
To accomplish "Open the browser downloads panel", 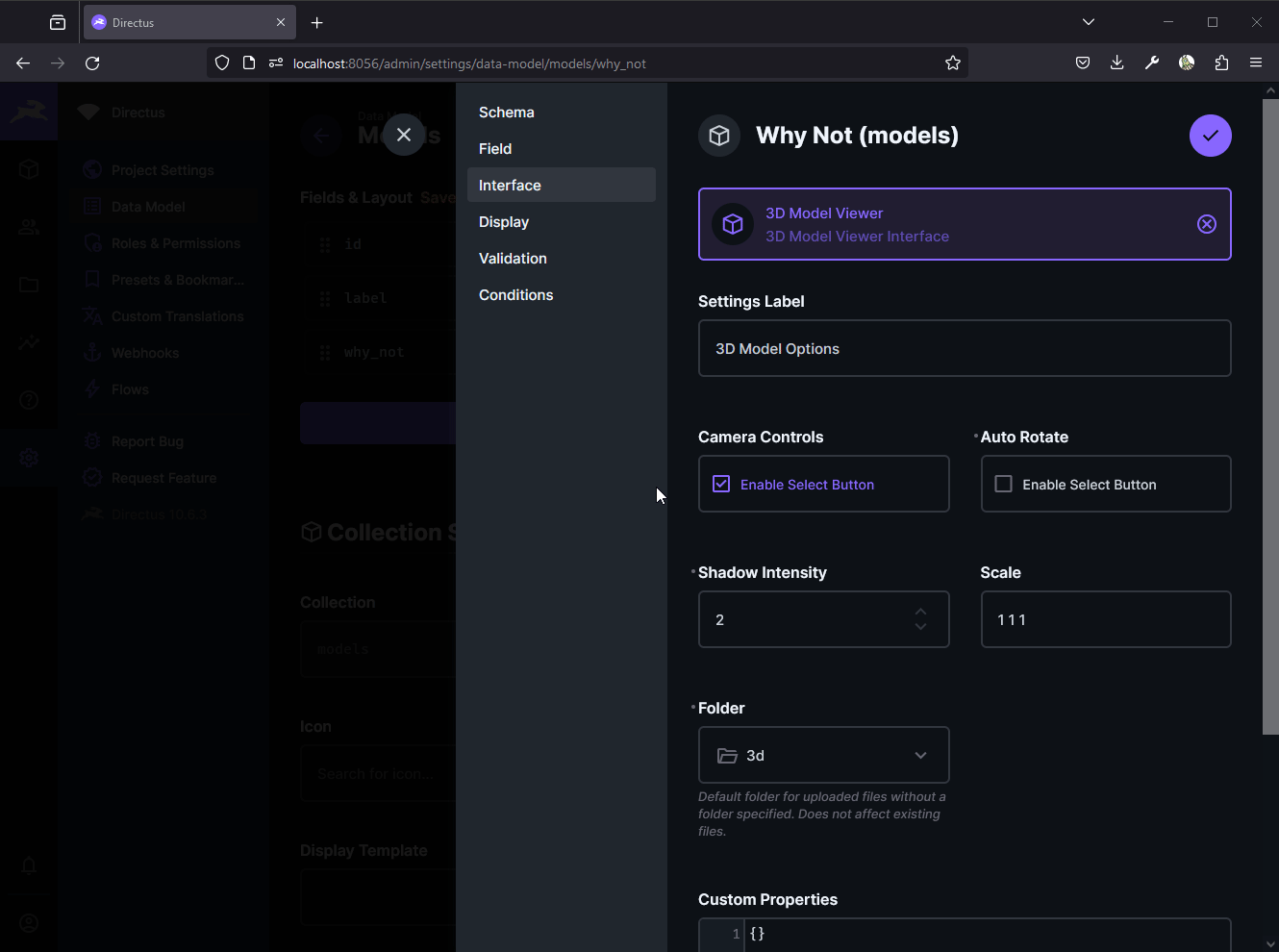I will point(1116,63).
